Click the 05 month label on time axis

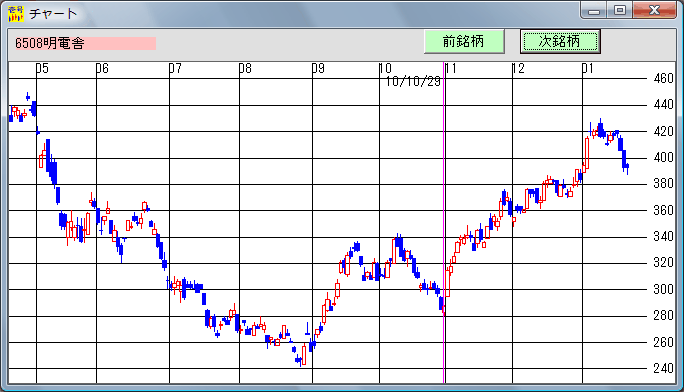point(42,68)
